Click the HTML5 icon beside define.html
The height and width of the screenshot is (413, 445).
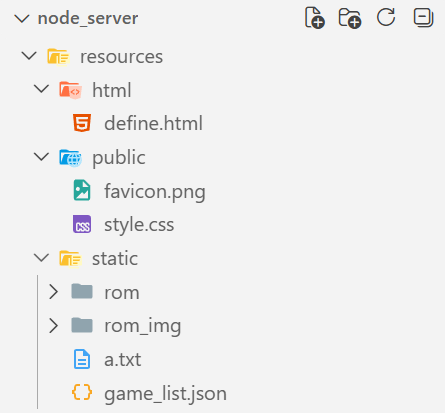coord(82,123)
